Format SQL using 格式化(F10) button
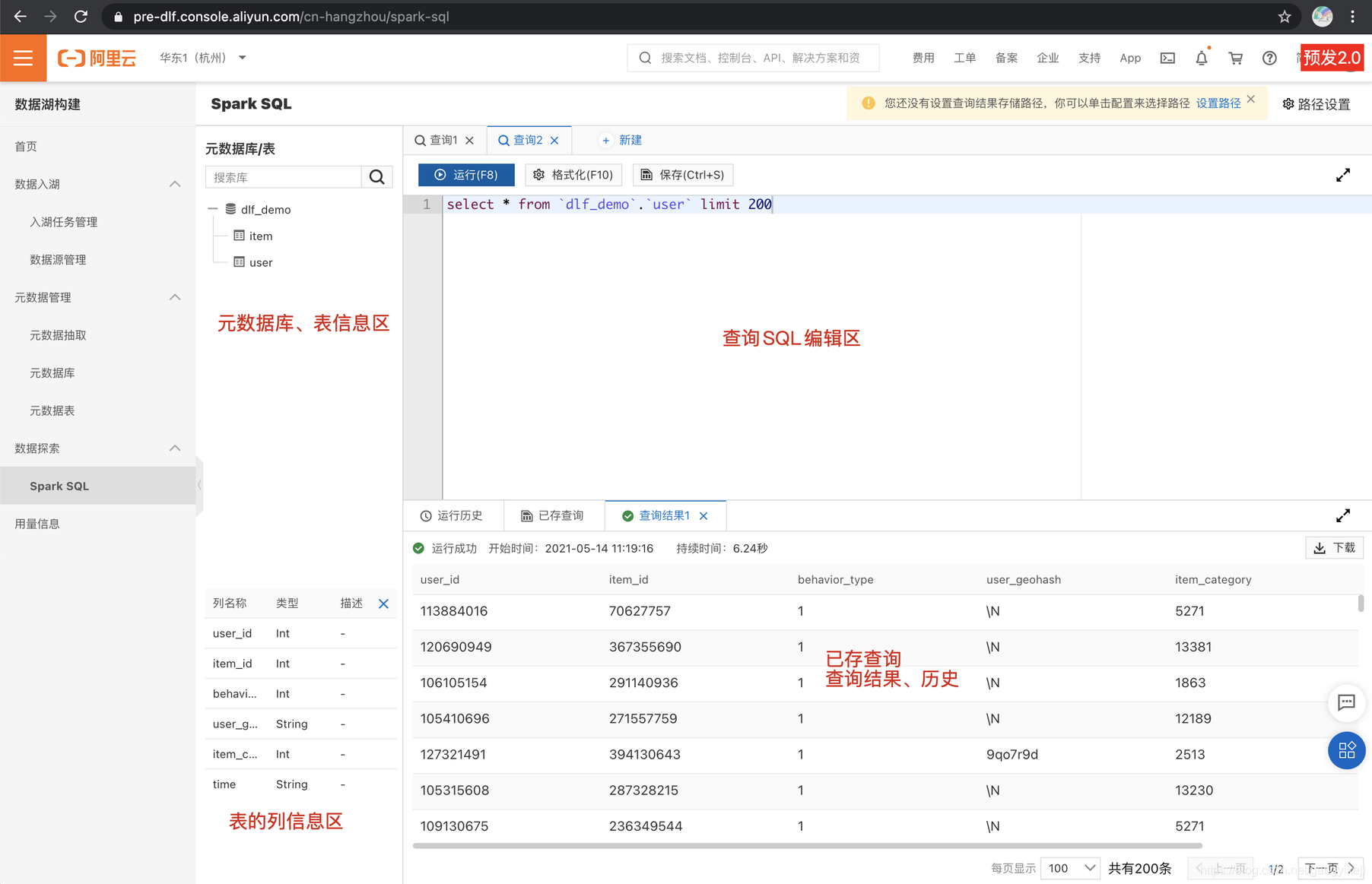This screenshot has height=884, width=1372. tap(573, 174)
